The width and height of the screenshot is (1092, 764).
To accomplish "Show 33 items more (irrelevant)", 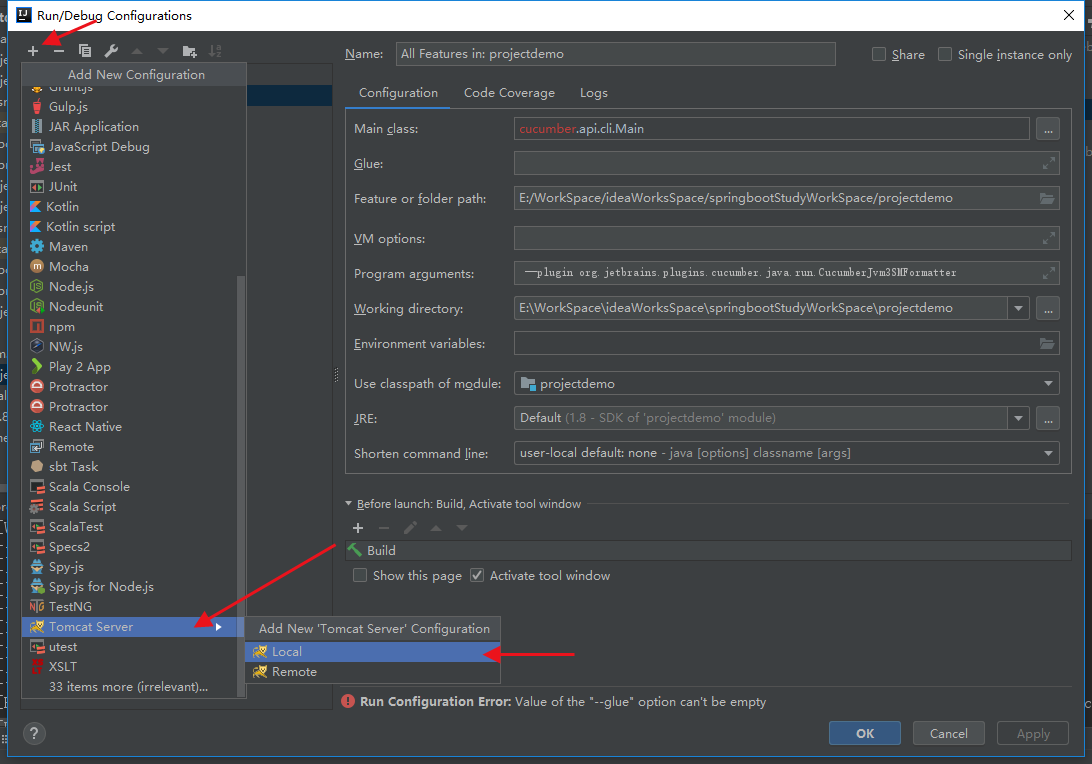I will (128, 687).
